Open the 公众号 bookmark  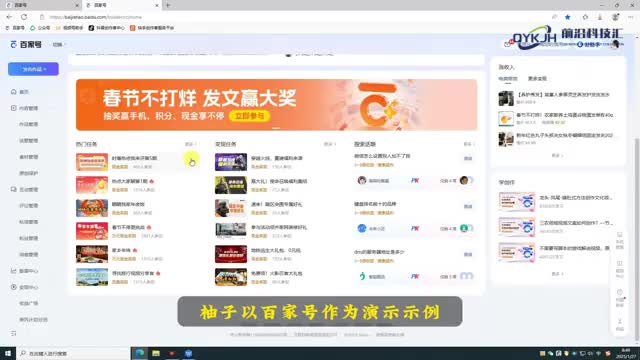tap(40, 28)
